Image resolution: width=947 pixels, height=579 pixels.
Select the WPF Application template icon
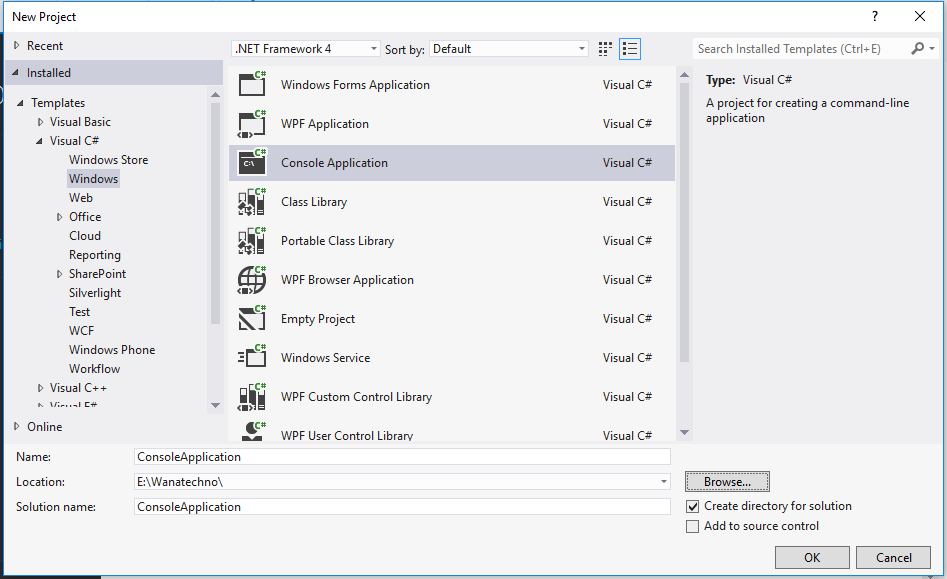(252, 124)
